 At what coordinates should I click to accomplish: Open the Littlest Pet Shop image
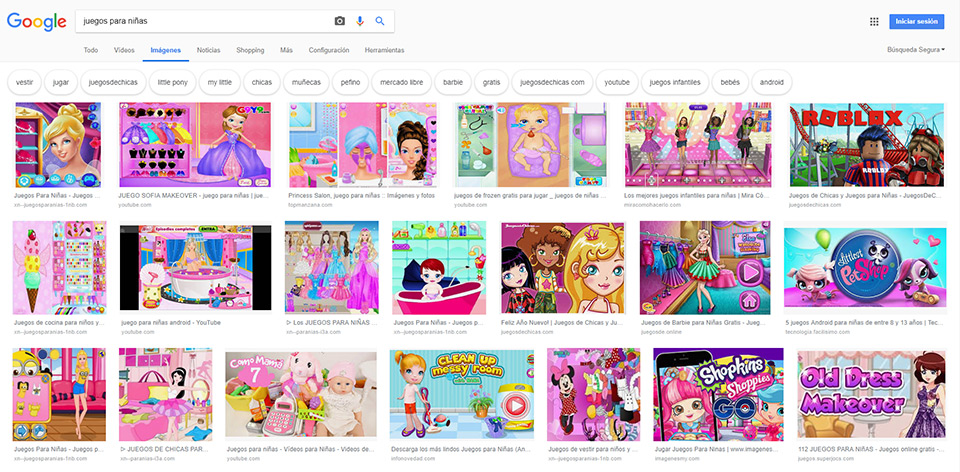[x=865, y=268]
